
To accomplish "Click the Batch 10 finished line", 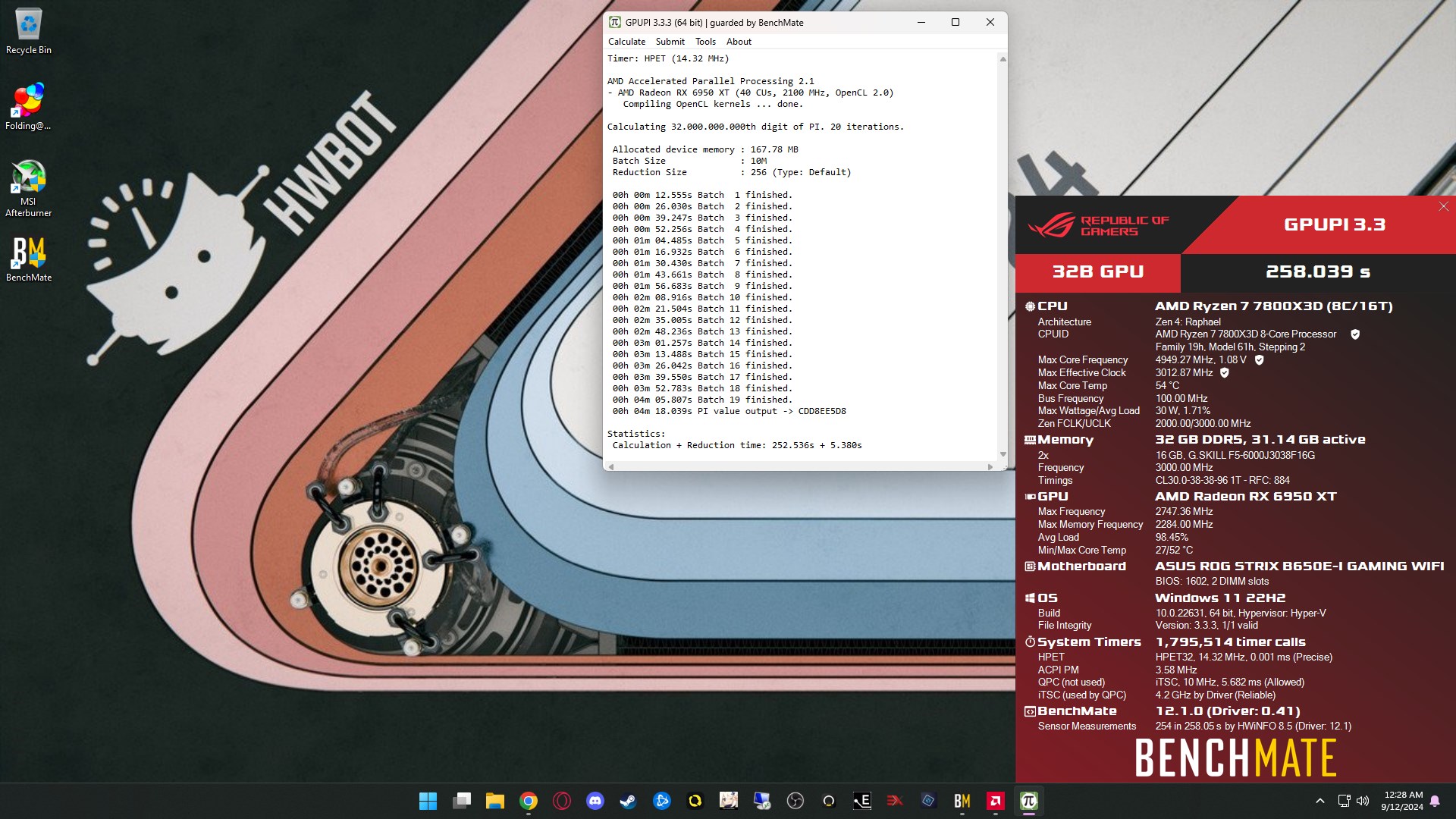I will click(702, 298).
